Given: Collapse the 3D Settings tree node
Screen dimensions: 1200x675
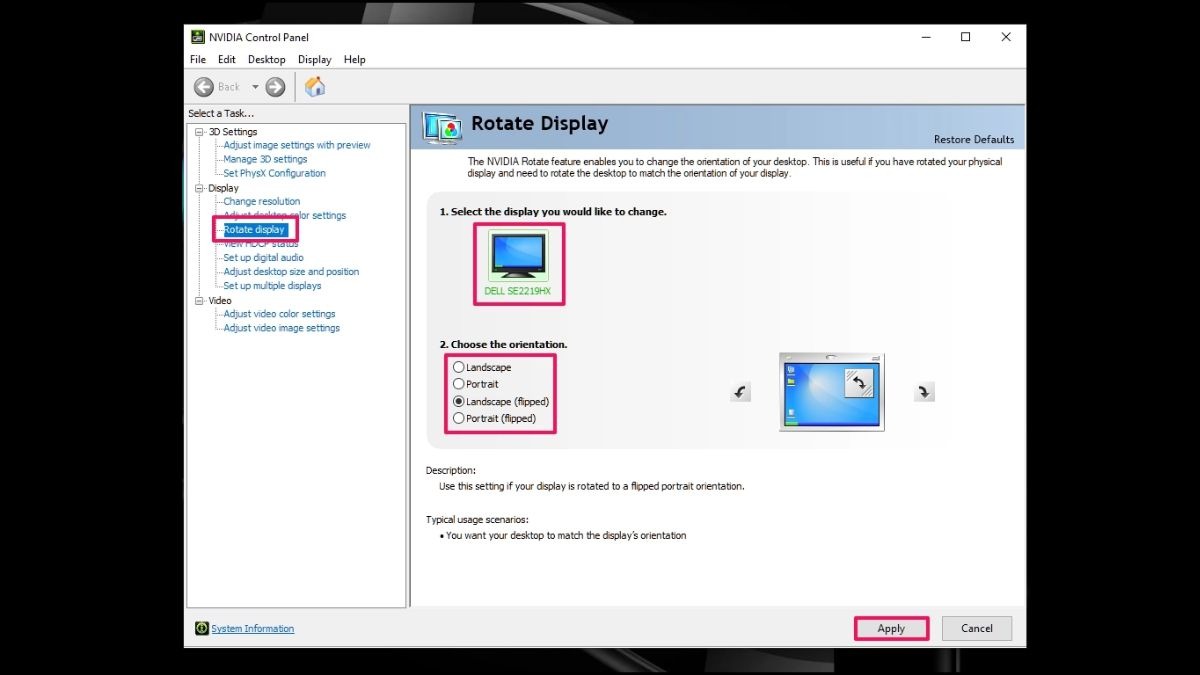Looking at the screenshot, I should 199,132.
